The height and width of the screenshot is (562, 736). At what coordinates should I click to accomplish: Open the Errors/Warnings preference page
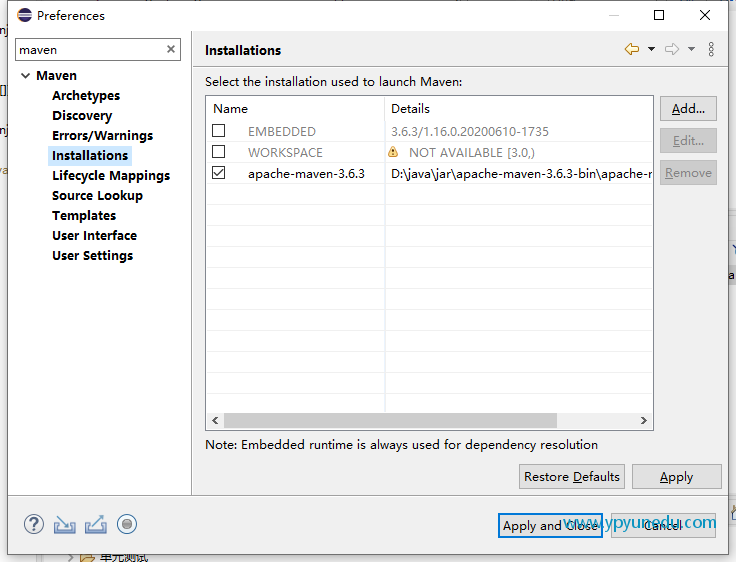pos(102,136)
